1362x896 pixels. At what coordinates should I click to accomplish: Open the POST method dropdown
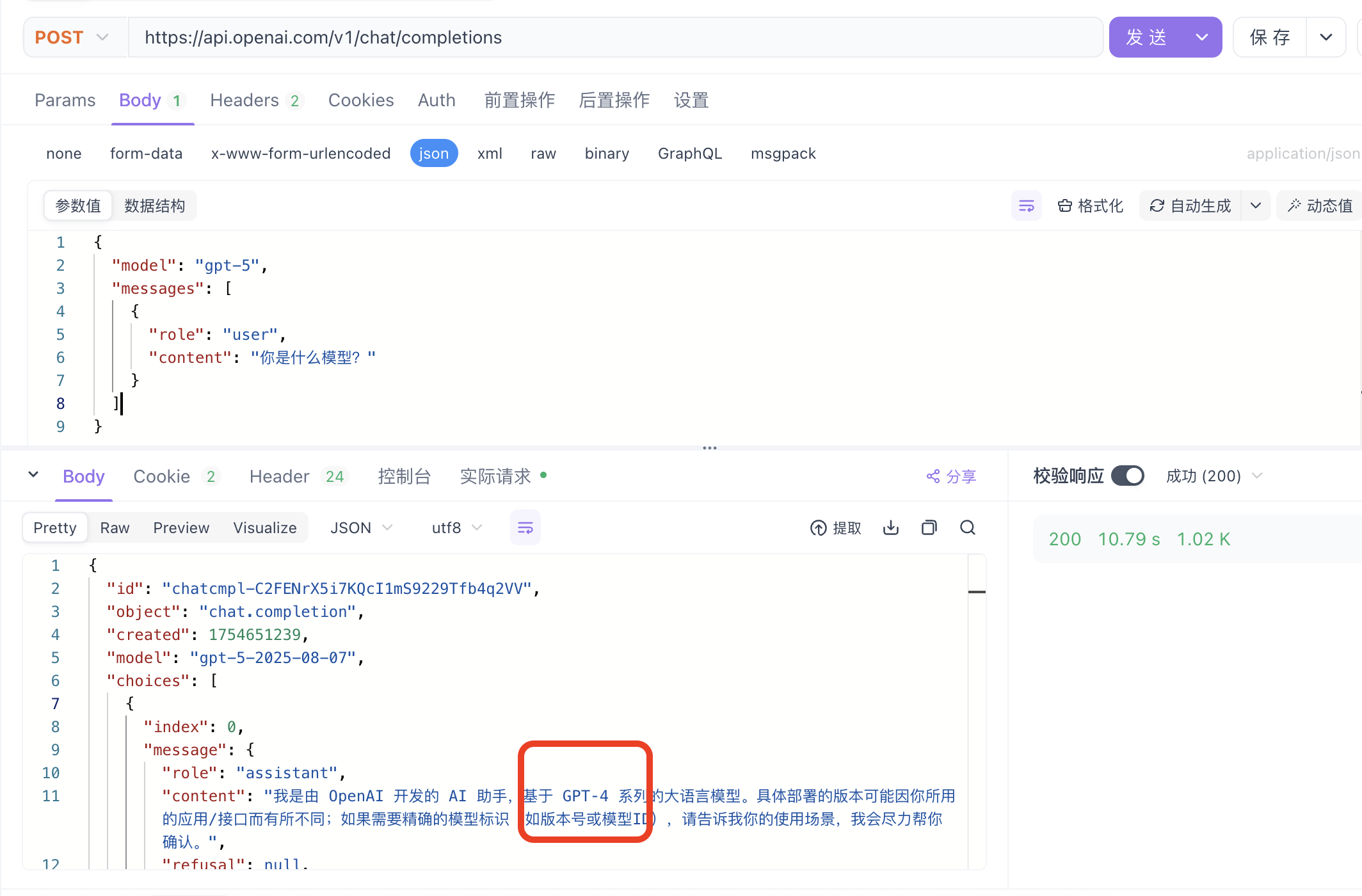click(x=72, y=38)
